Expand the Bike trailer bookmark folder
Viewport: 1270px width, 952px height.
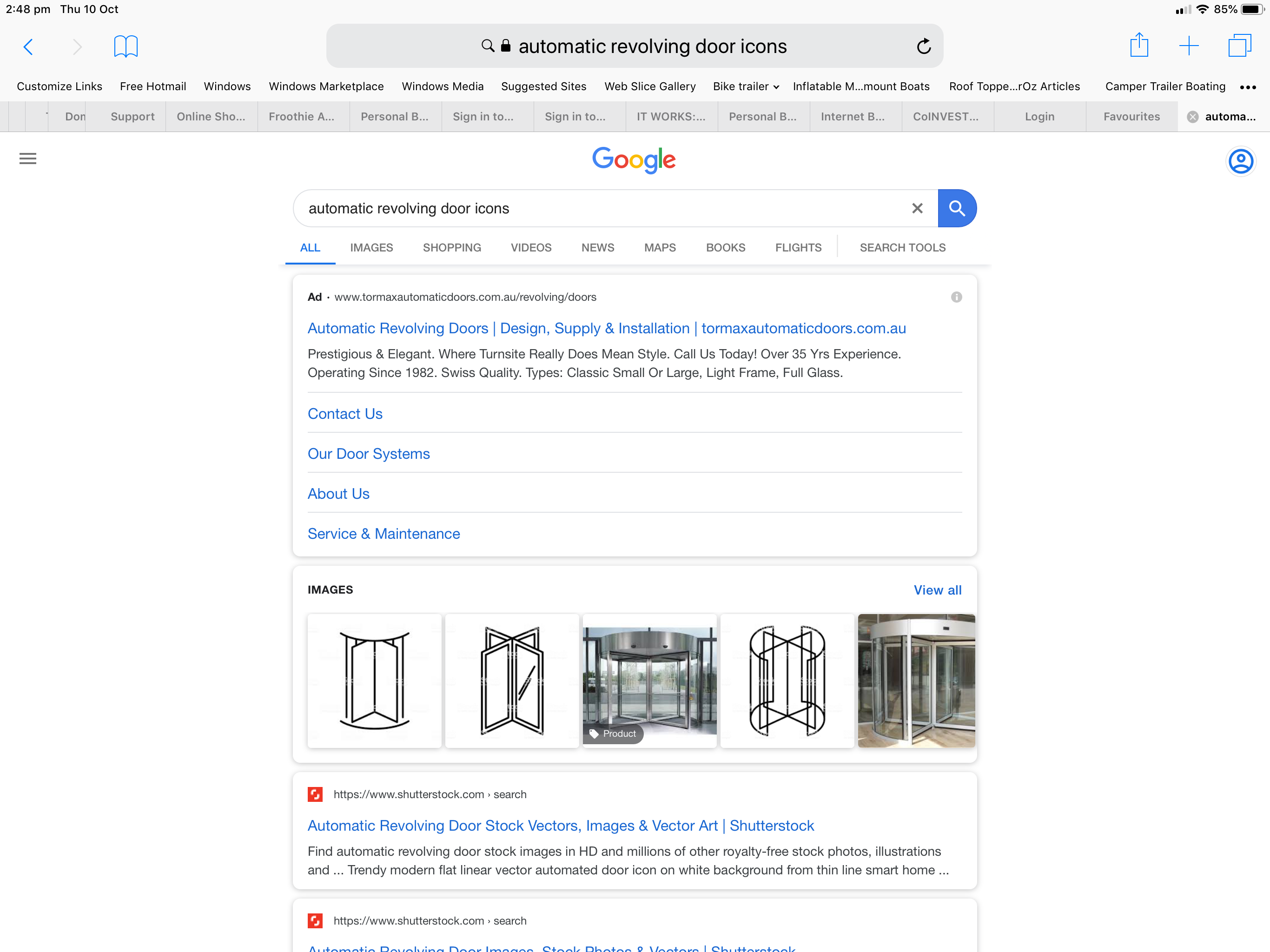coord(746,87)
